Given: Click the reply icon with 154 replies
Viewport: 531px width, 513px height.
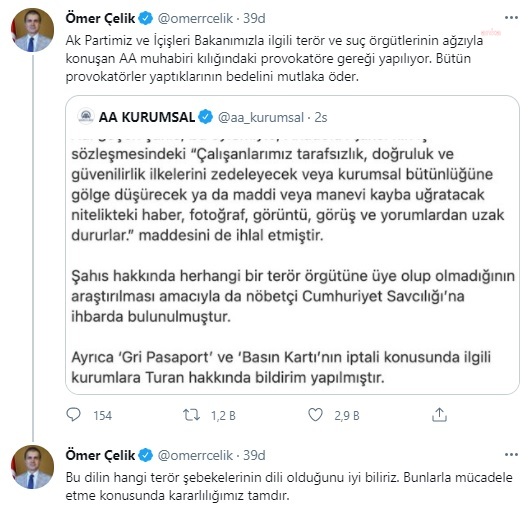Looking at the screenshot, I should [73, 415].
